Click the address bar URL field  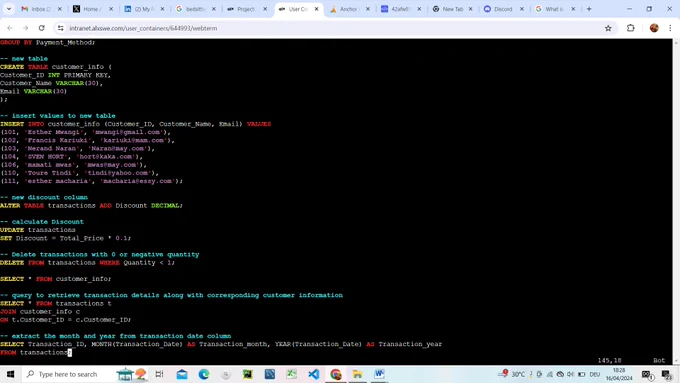coord(334,28)
